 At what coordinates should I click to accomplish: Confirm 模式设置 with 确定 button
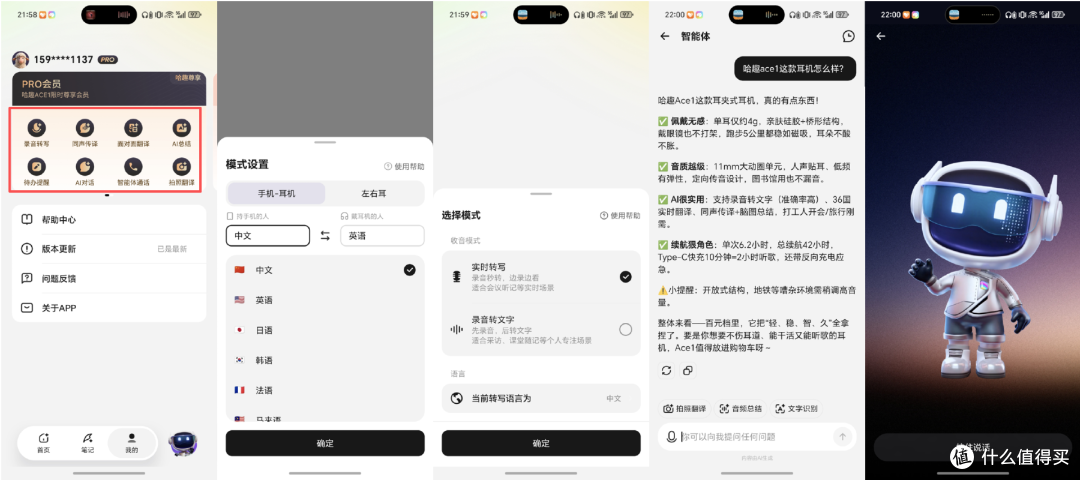325,443
